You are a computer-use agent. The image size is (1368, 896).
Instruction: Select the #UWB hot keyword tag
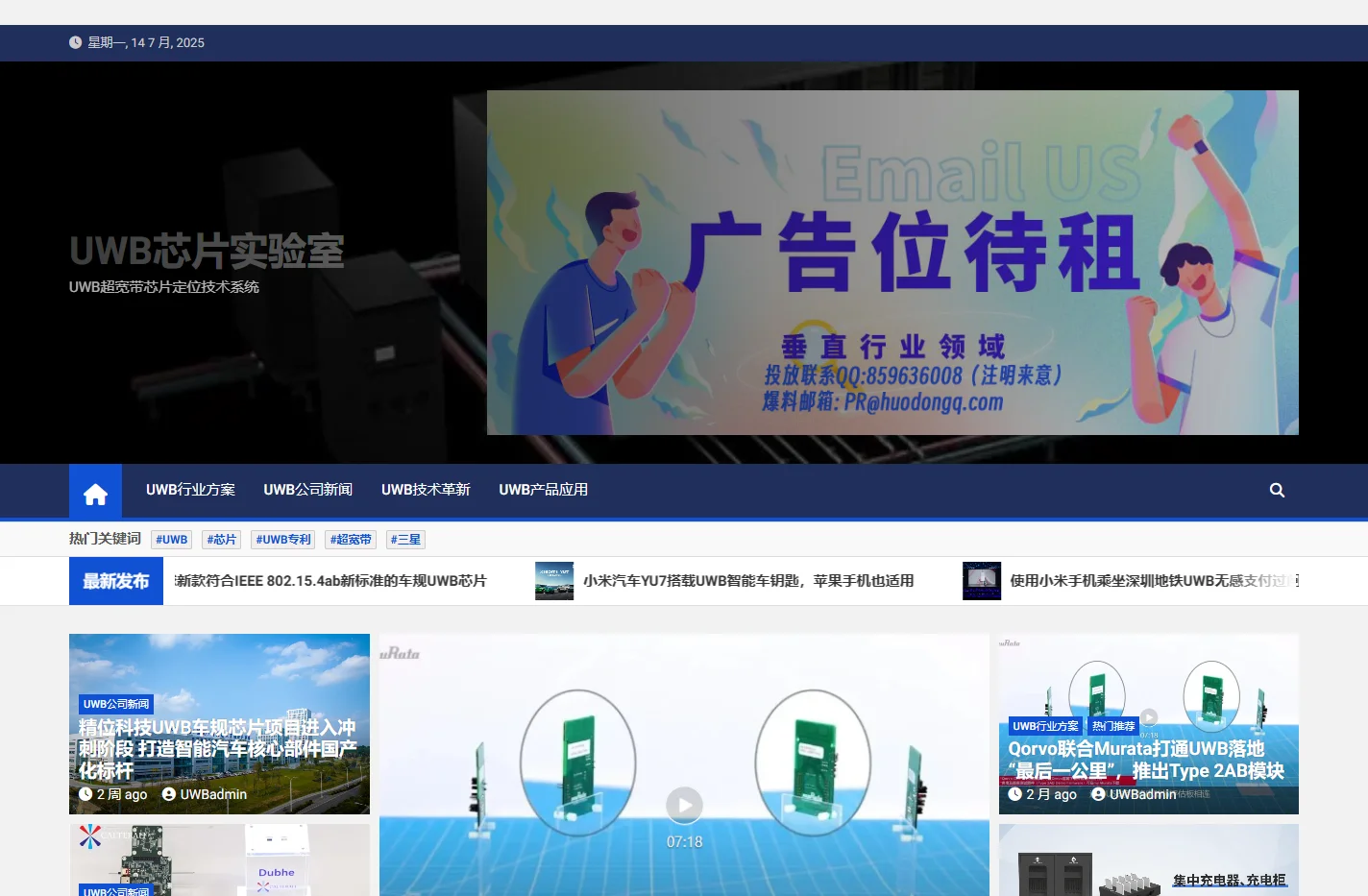pos(171,540)
